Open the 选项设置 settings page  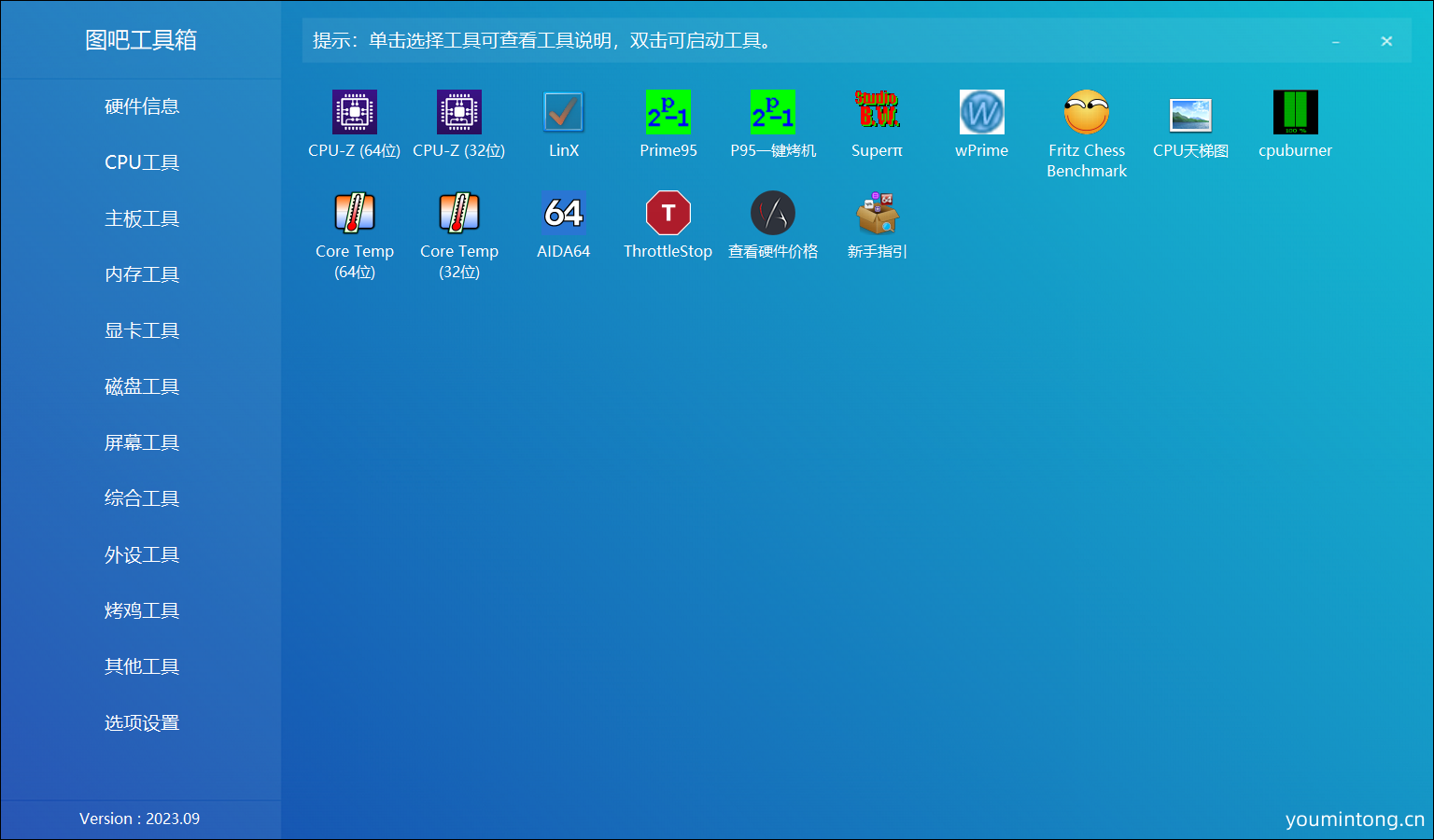141,722
